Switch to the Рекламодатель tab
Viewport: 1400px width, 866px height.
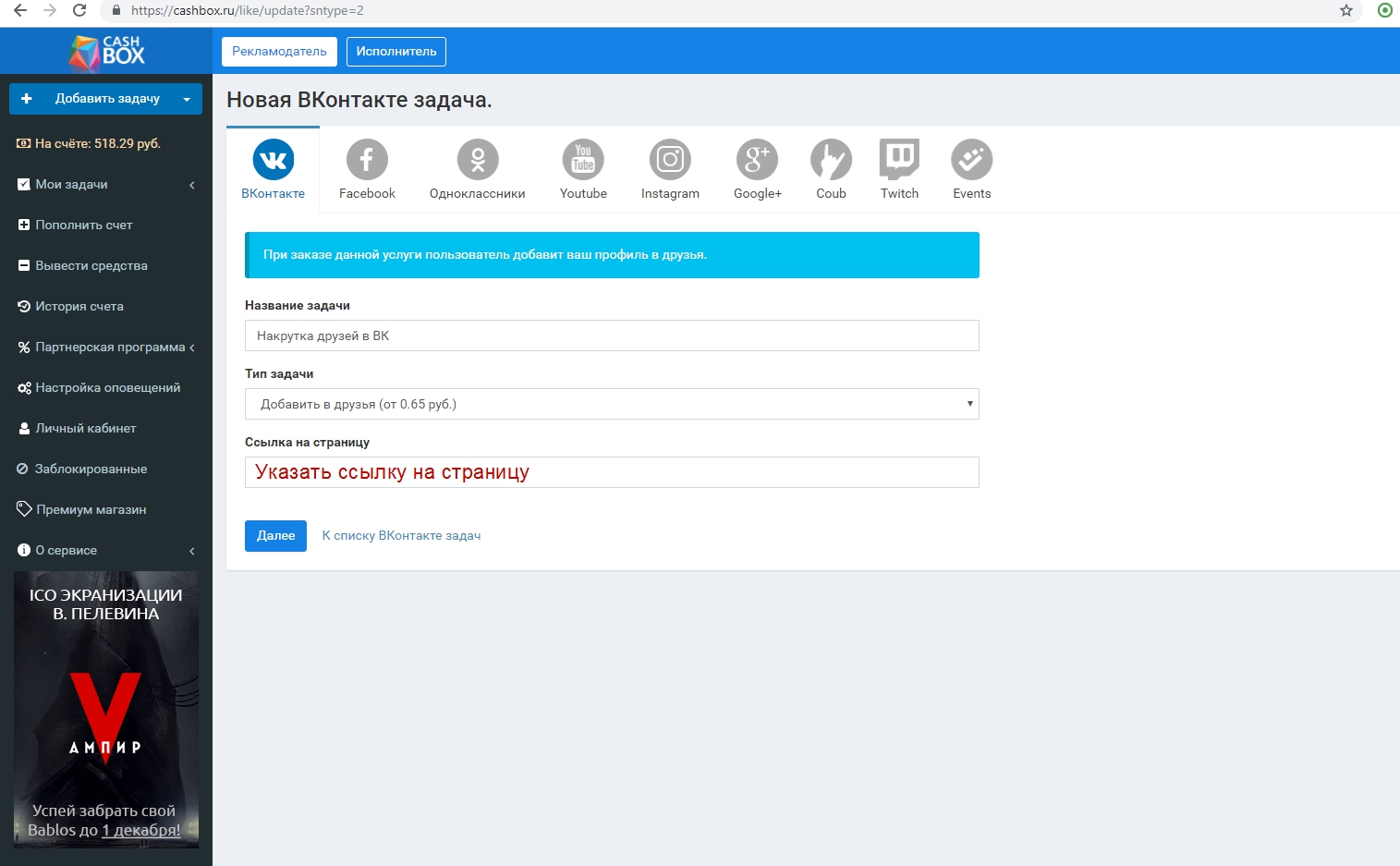pyautogui.click(x=279, y=52)
